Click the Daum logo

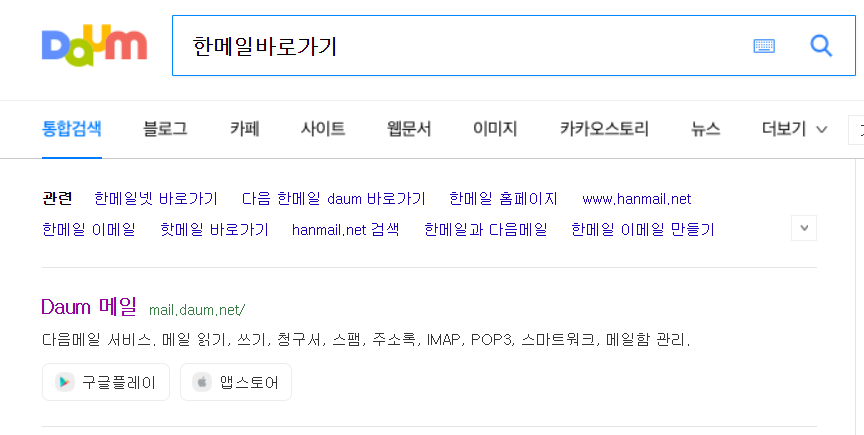coord(94,45)
